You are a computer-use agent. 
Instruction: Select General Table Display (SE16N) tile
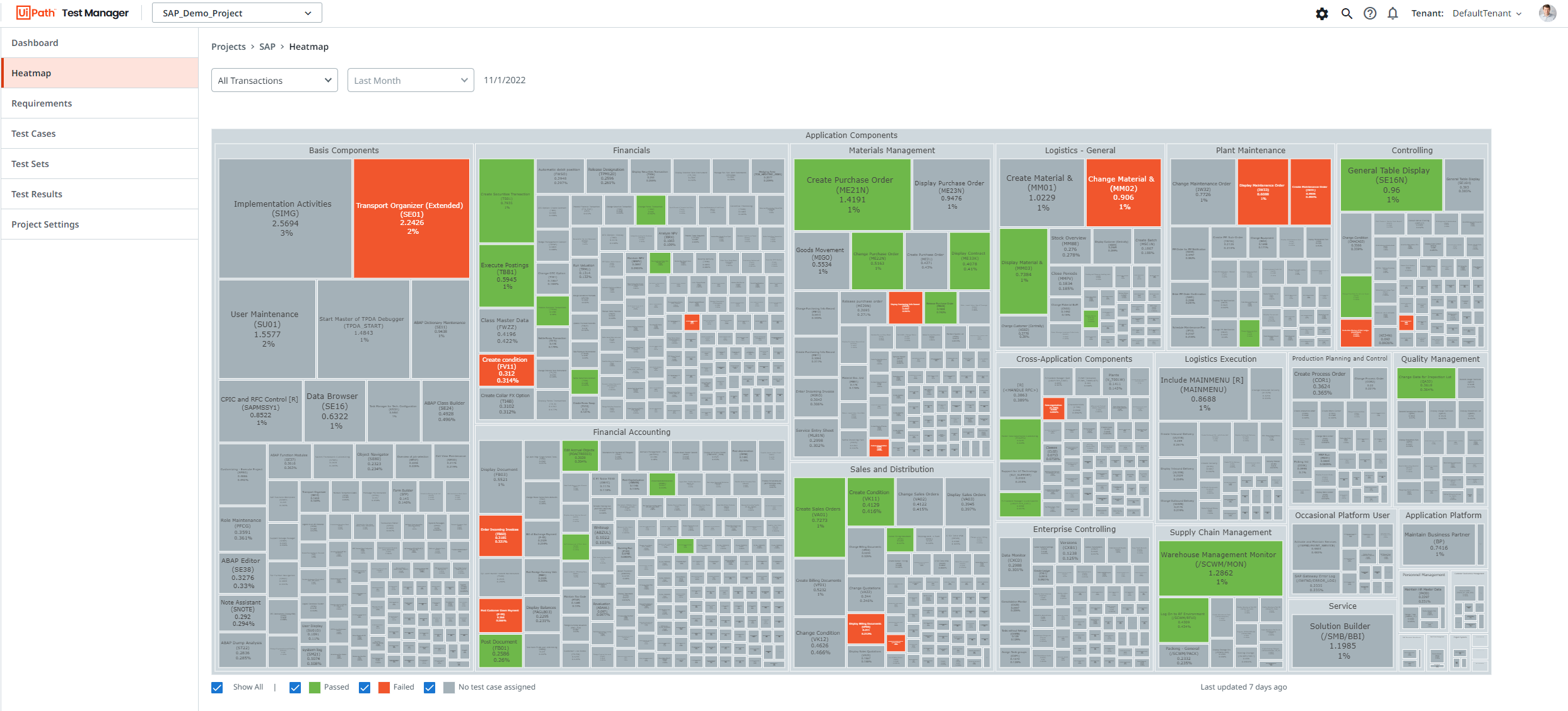click(1391, 185)
